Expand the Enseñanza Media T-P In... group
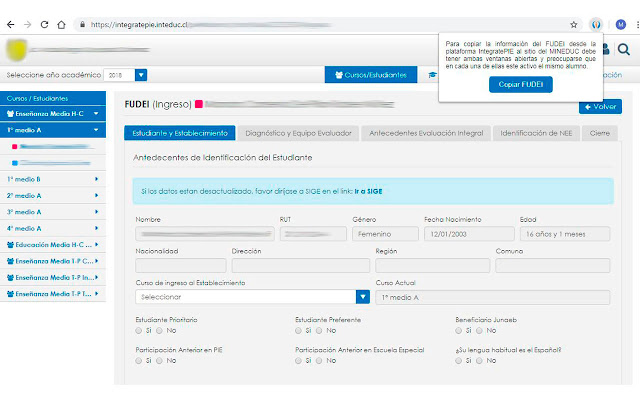 click(53, 277)
